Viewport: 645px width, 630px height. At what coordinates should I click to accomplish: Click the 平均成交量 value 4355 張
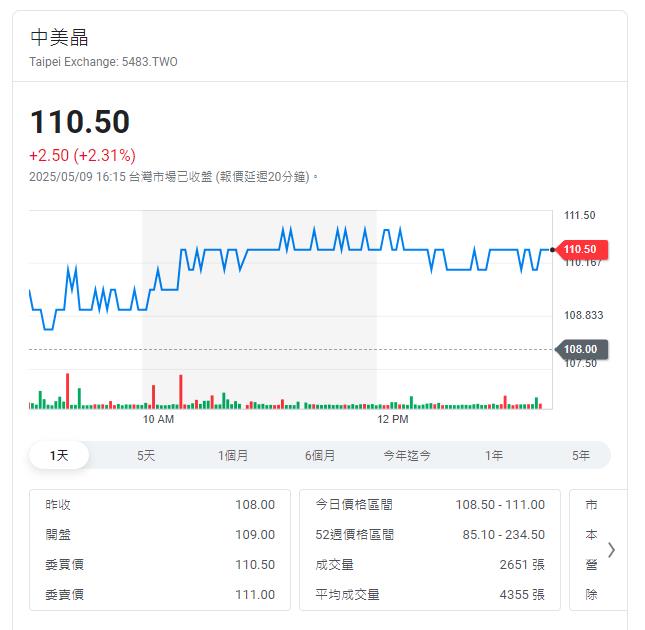(522, 595)
